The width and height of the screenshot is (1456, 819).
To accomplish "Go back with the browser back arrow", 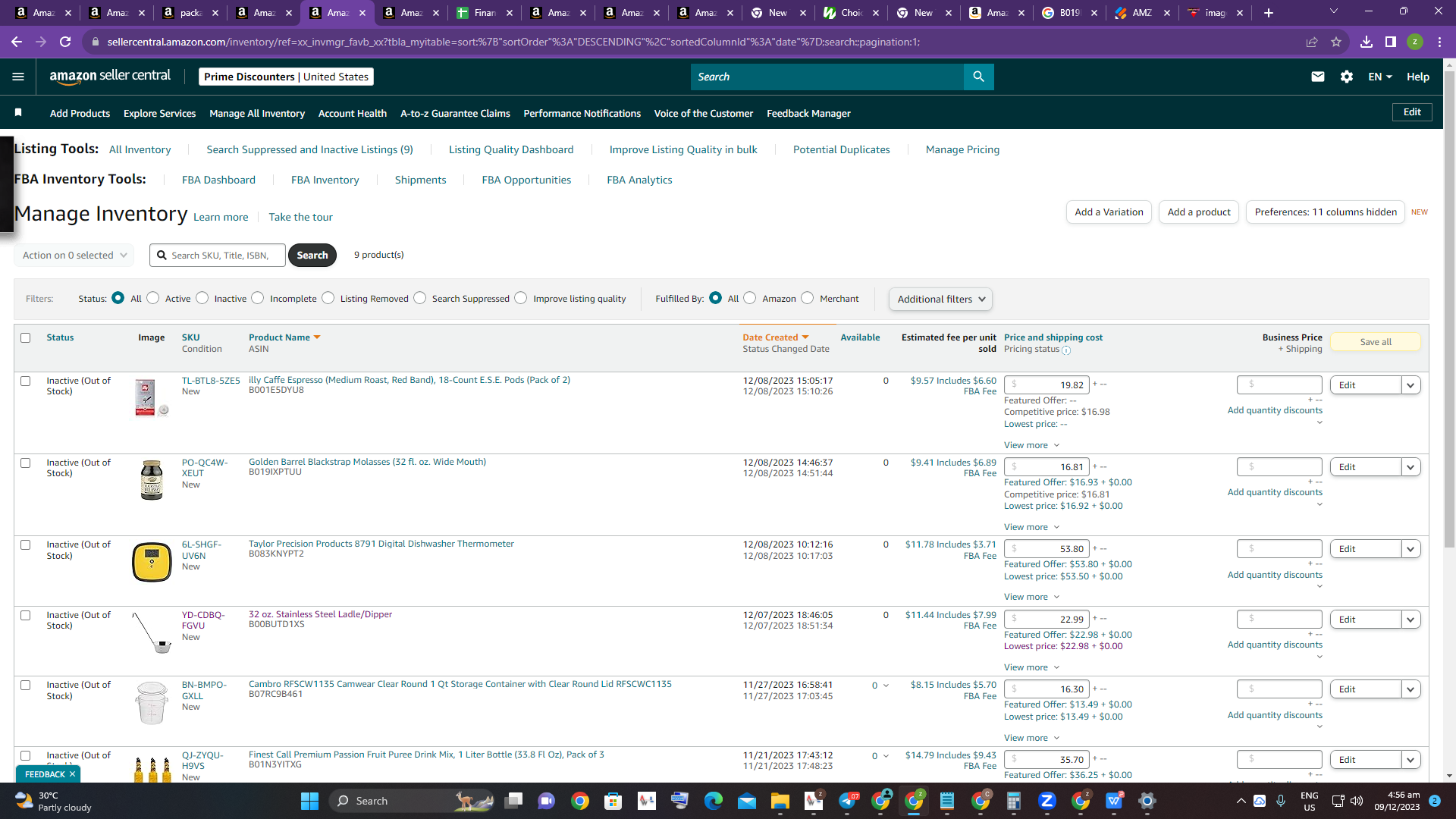I will pos(17,42).
